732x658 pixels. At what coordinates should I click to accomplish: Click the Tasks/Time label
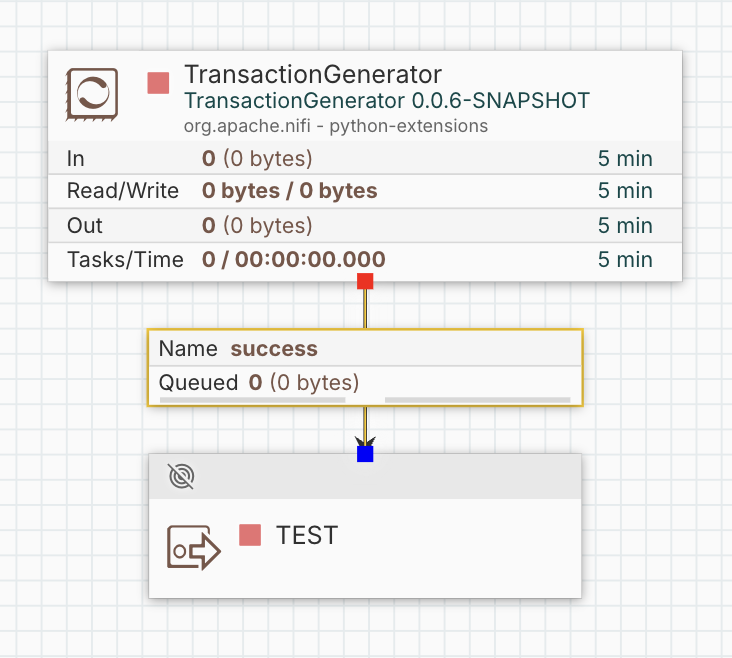click(x=125, y=259)
